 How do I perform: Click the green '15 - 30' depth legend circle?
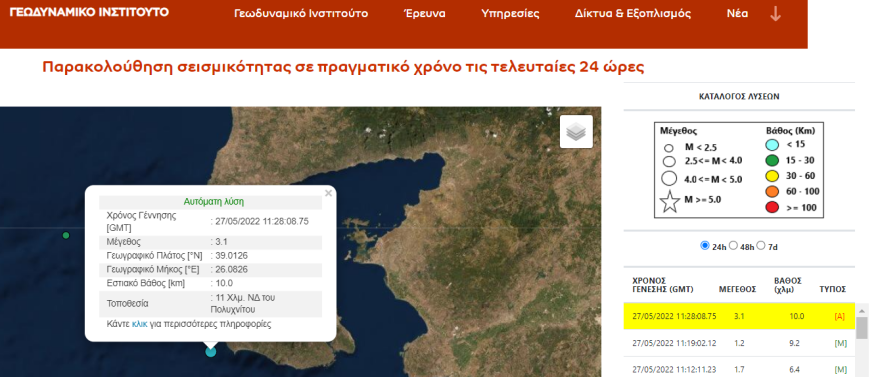coord(773,161)
